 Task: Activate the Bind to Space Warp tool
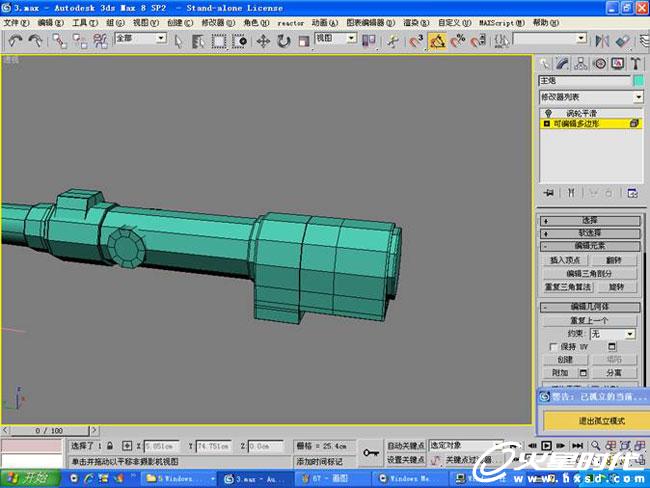(x=100, y=41)
